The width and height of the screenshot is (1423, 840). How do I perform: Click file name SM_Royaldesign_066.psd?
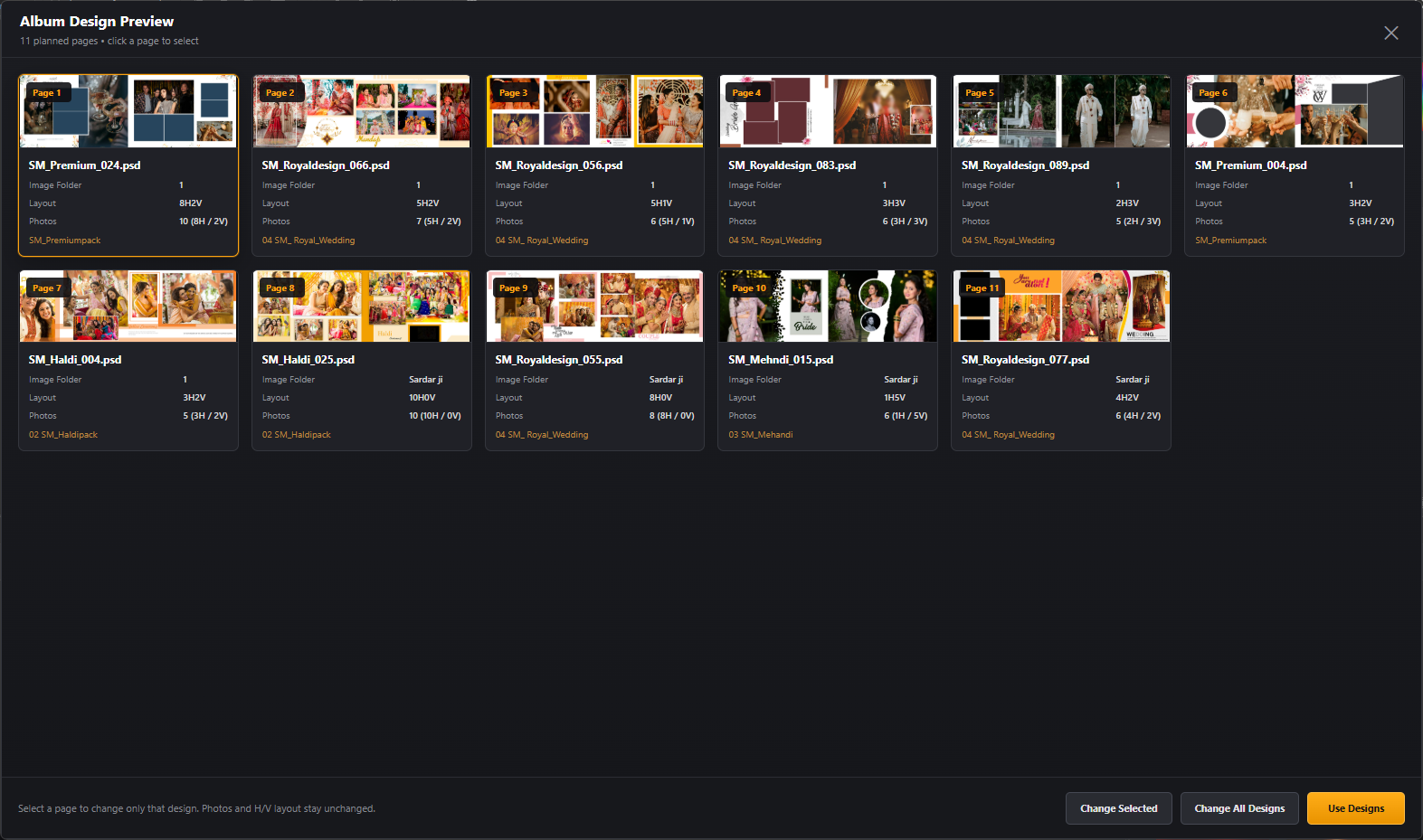[326, 165]
